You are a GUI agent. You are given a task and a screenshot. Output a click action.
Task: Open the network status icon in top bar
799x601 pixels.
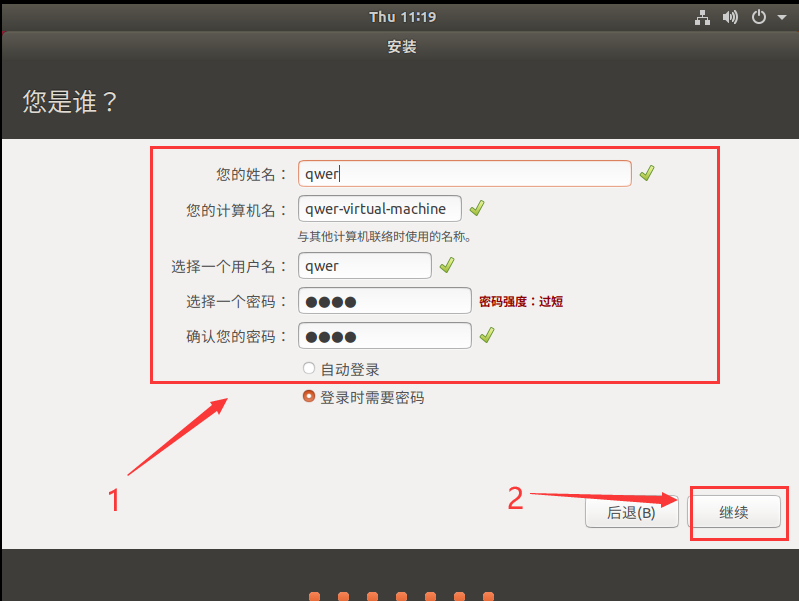pos(702,18)
